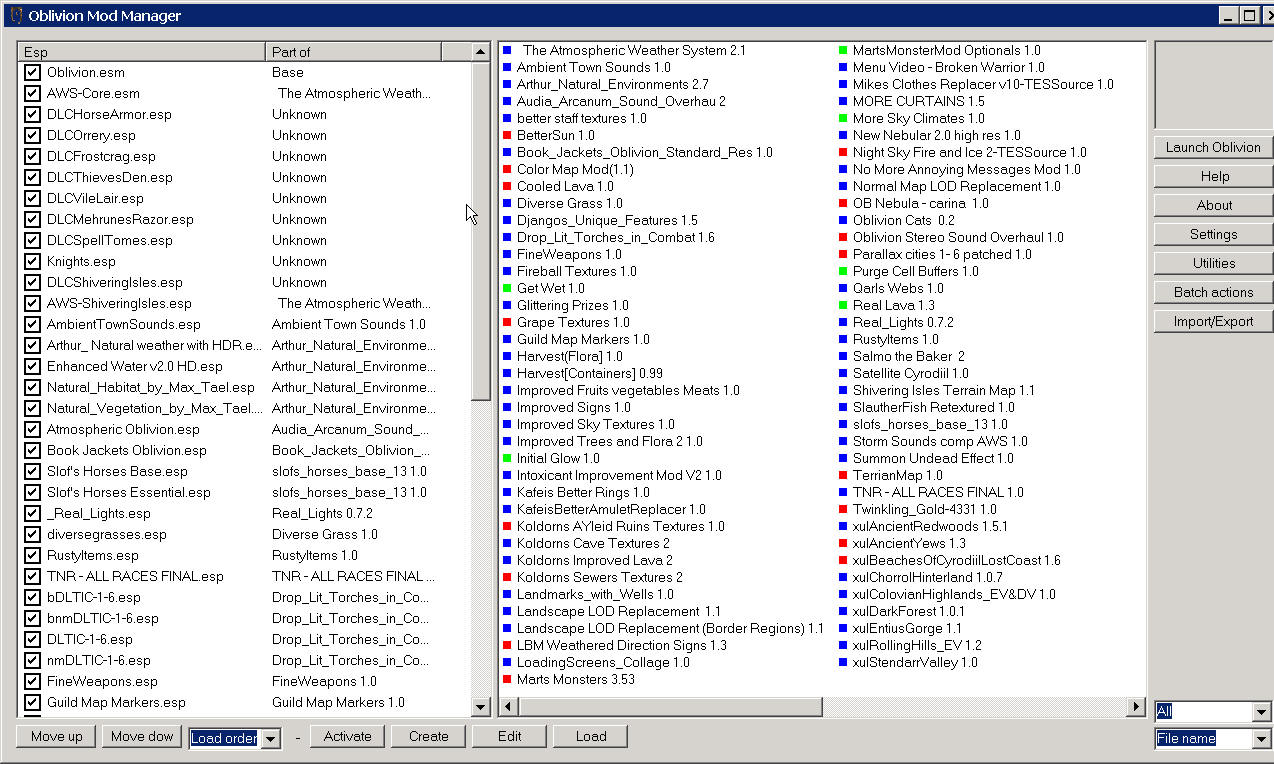The height and width of the screenshot is (764, 1274).
Task: Disable DLCHorseArmor.esp plugin checkbox
Action: [x=32, y=114]
